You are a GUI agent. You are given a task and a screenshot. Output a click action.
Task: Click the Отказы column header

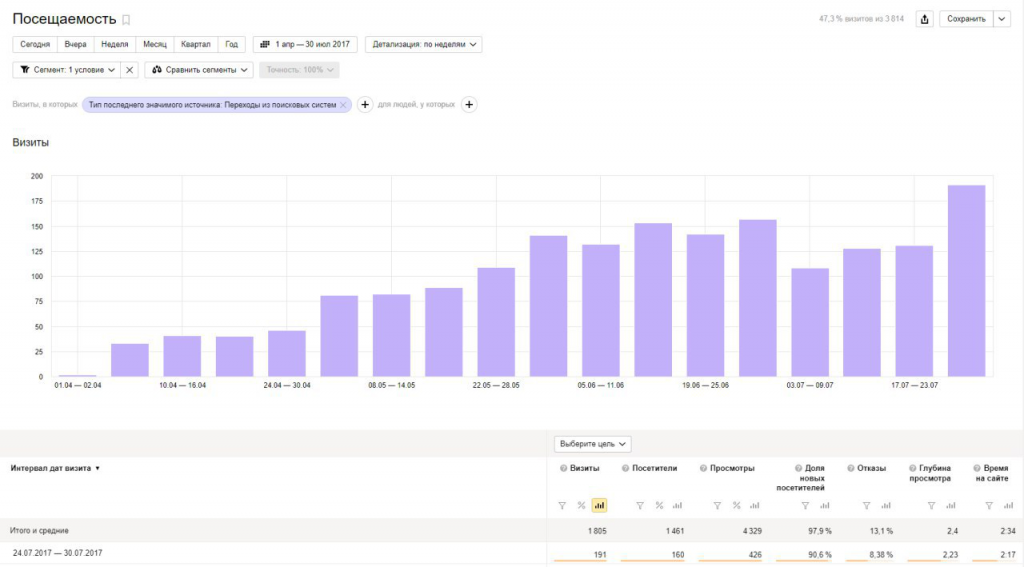(871, 468)
